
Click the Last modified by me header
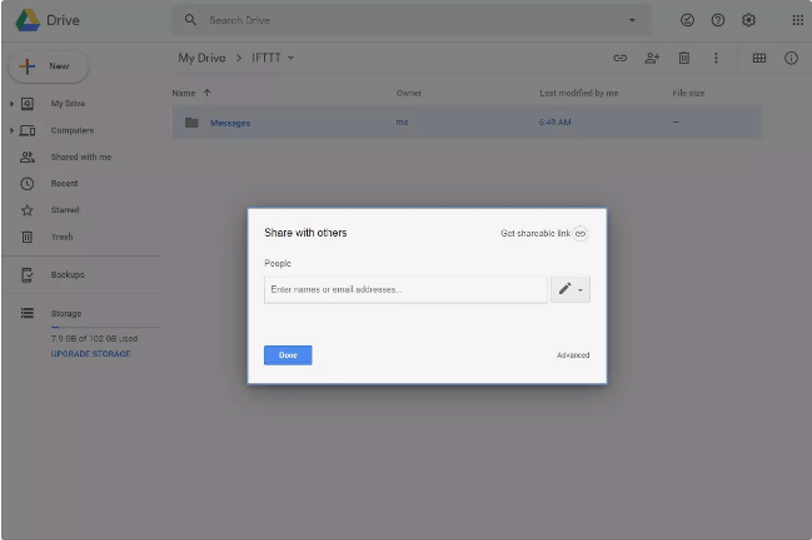[x=579, y=93]
